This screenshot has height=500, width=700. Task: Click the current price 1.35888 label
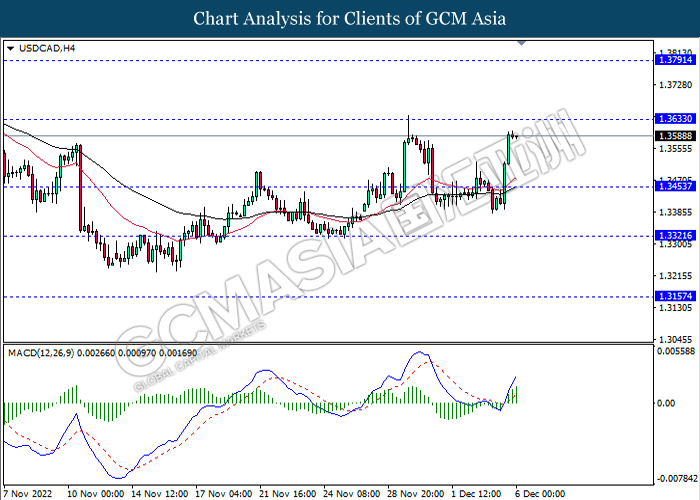[675, 136]
